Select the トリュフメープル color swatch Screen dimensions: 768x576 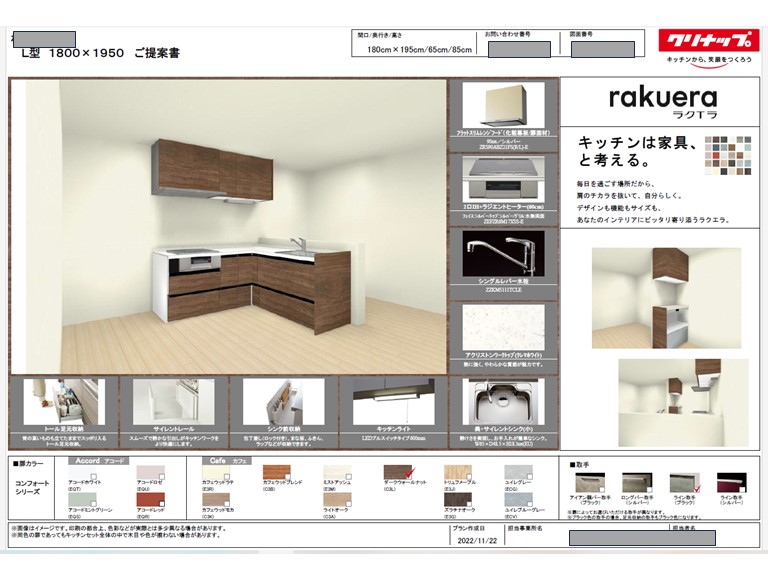(457, 472)
